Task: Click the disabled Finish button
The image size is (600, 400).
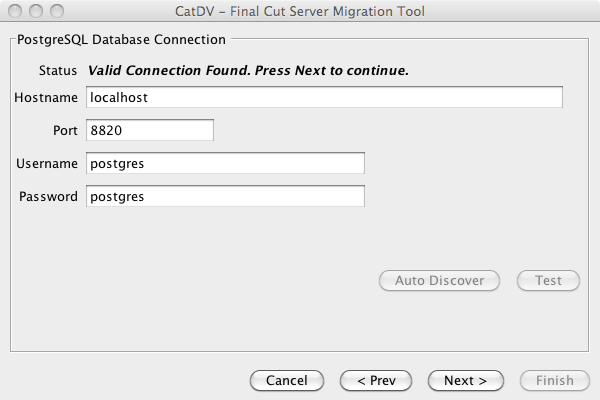Action: coord(555,380)
